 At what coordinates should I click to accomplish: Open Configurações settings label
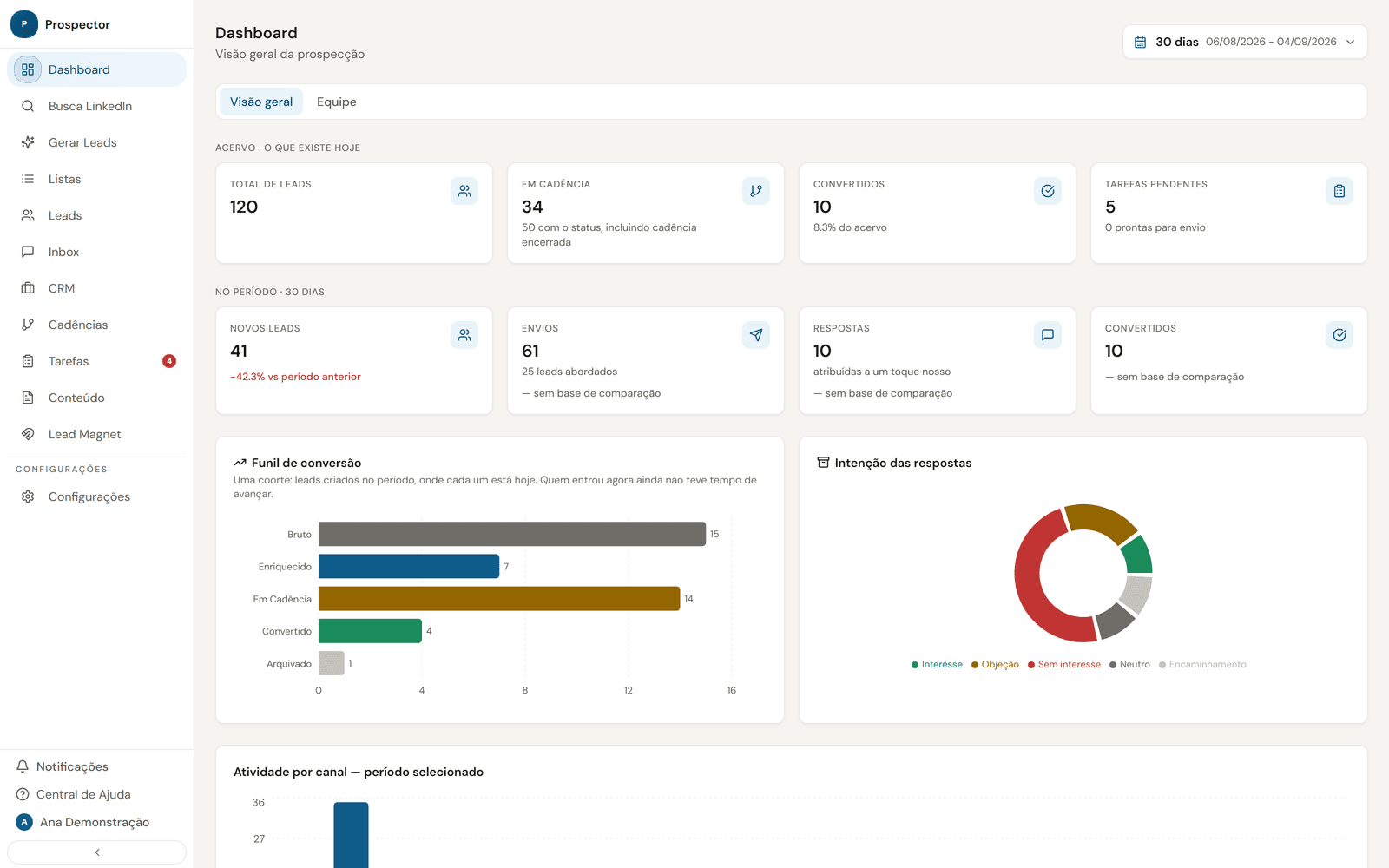pos(89,496)
